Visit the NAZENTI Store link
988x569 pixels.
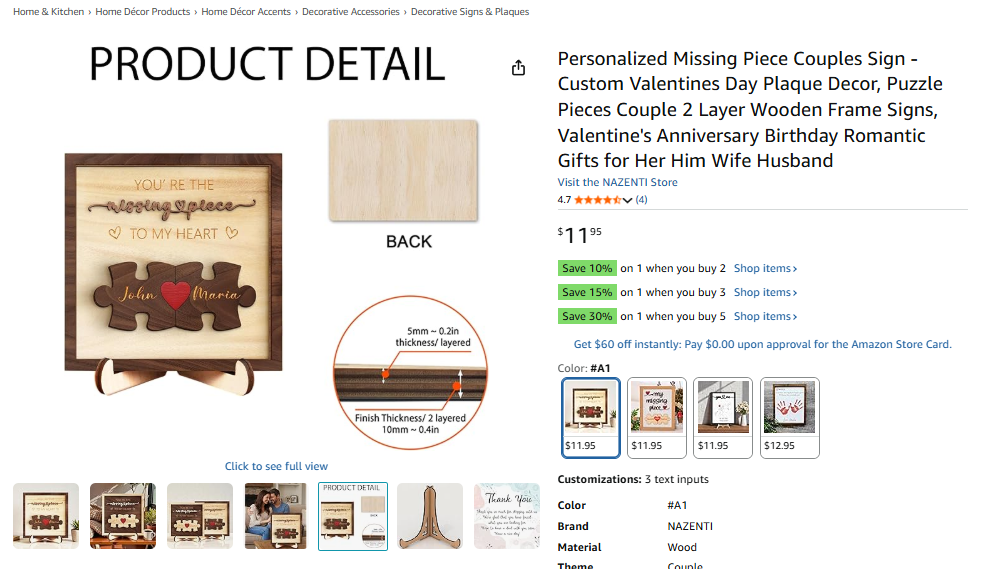click(x=617, y=182)
